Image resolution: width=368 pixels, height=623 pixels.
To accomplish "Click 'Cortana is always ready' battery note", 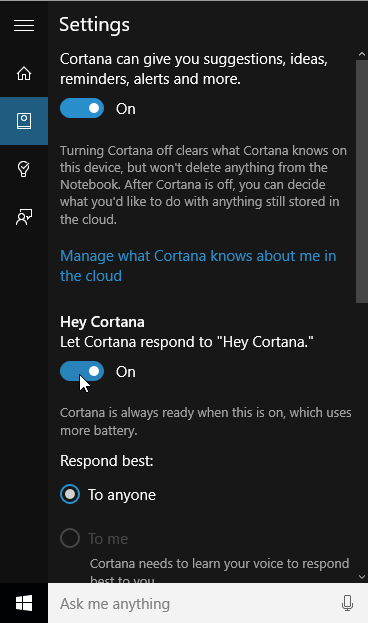I will pyautogui.click(x=205, y=421).
